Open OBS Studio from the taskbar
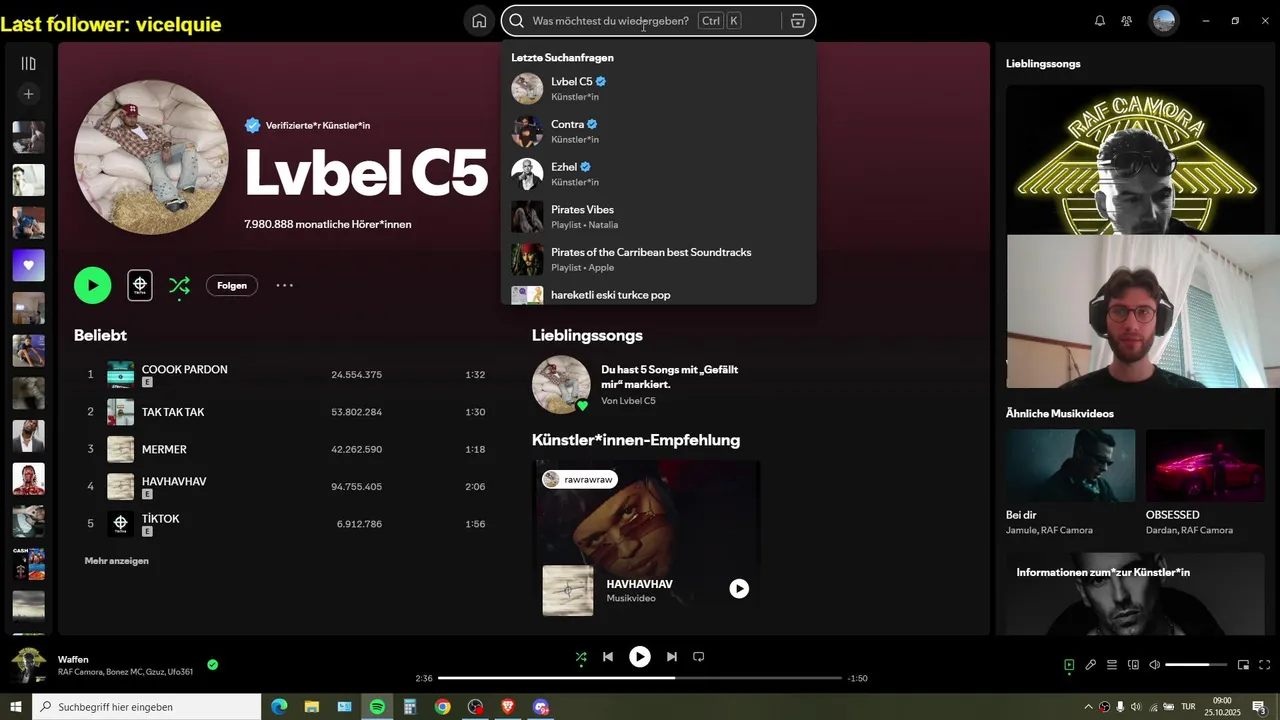The height and width of the screenshot is (720, 1280). (475, 707)
